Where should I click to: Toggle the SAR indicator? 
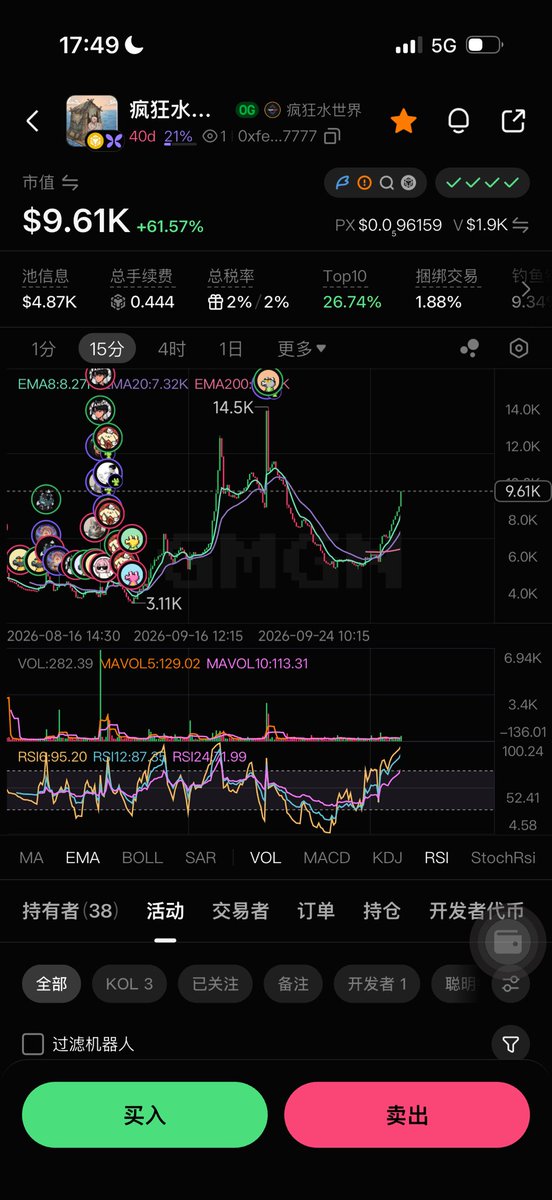tap(200, 857)
